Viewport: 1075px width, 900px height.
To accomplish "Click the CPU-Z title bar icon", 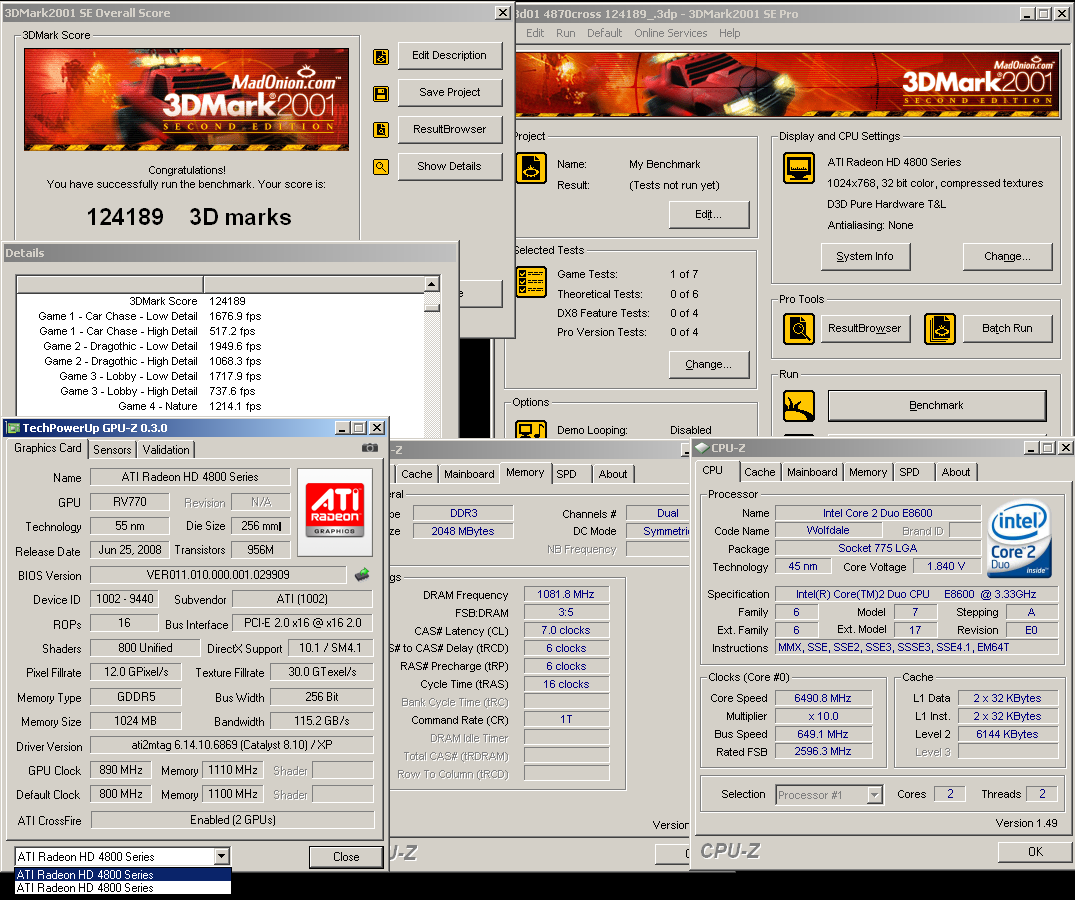I will (x=702, y=448).
